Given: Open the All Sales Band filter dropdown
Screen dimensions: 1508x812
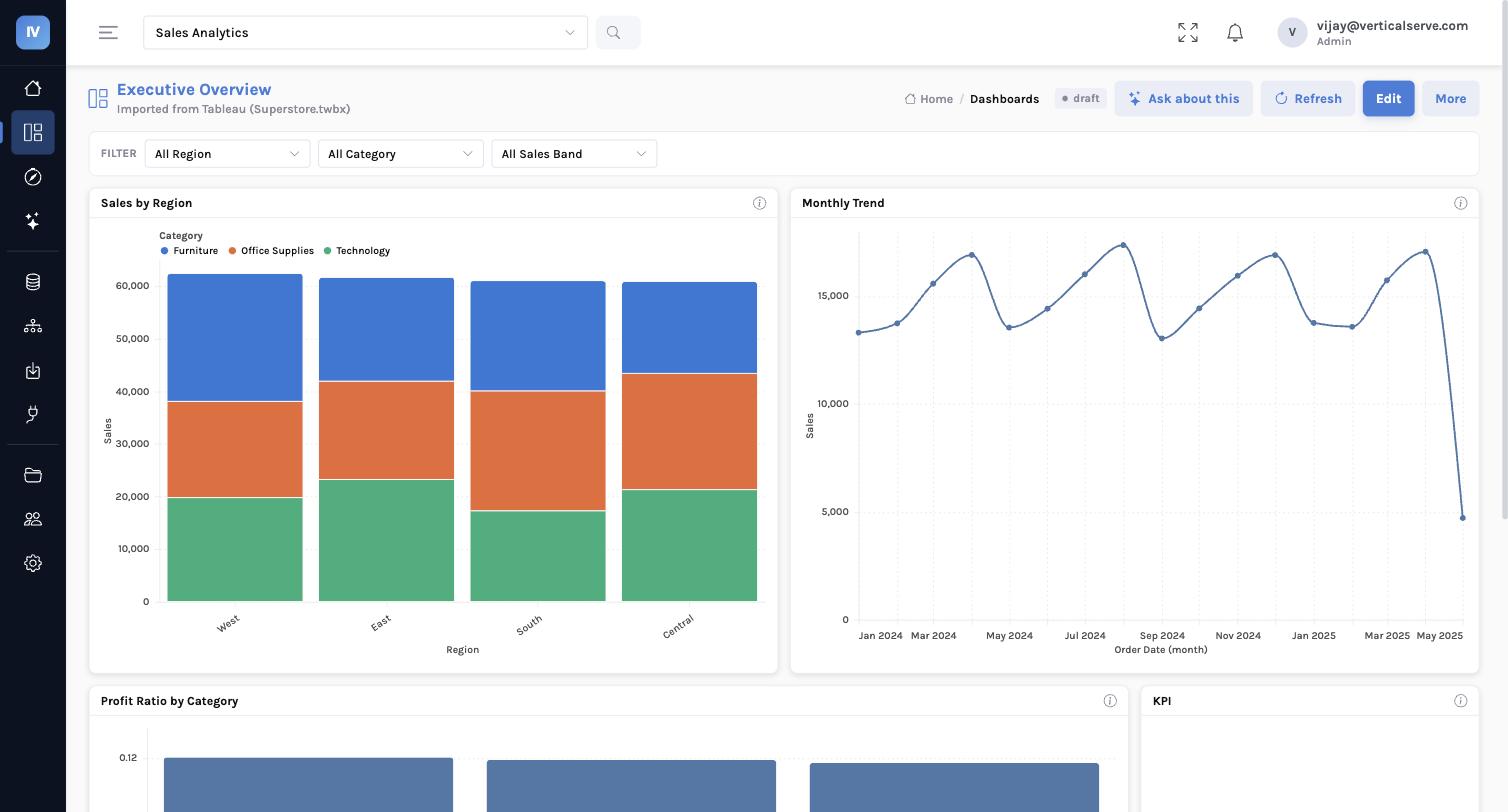Looking at the screenshot, I should click(574, 154).
